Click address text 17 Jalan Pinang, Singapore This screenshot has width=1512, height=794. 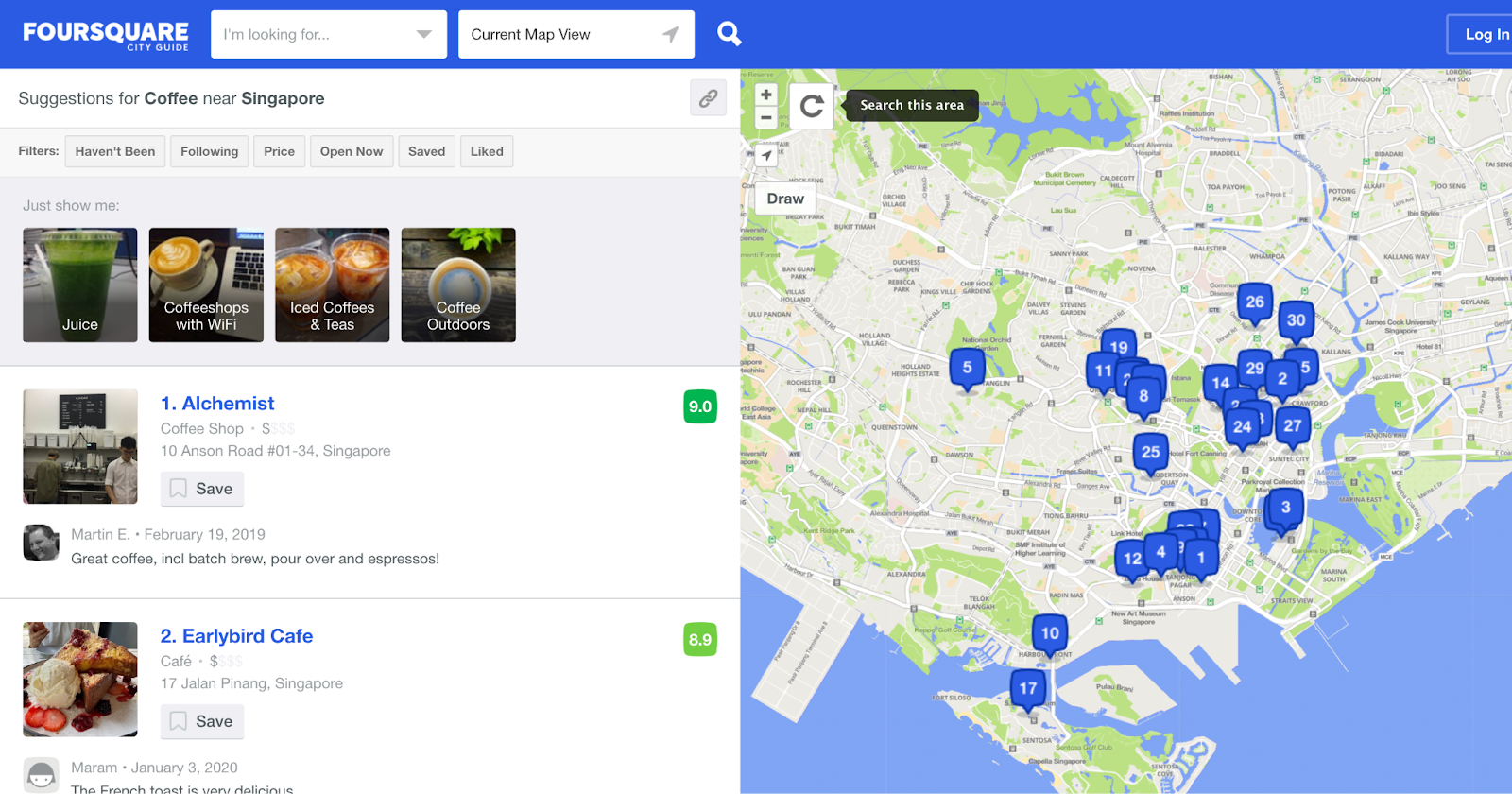coord(251,683)
